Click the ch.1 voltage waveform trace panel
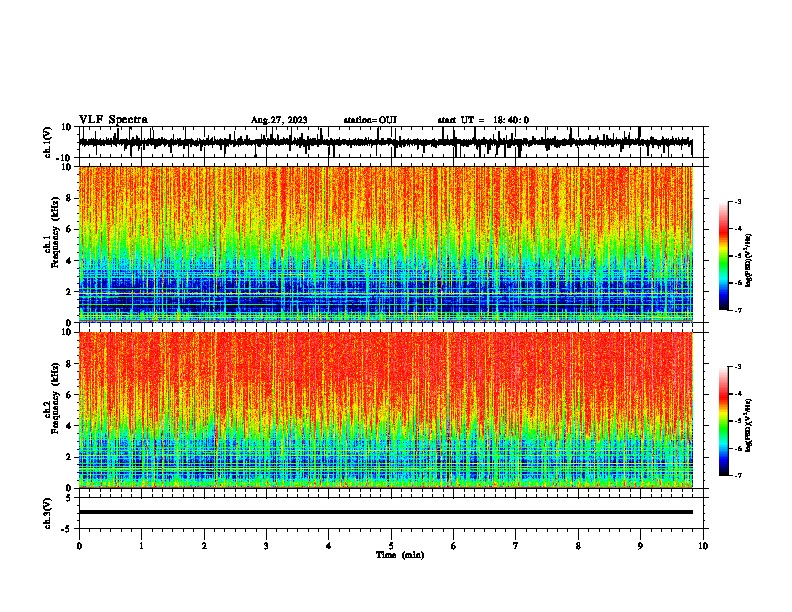Viewport: 792px width, 612px height. (391, 142)
